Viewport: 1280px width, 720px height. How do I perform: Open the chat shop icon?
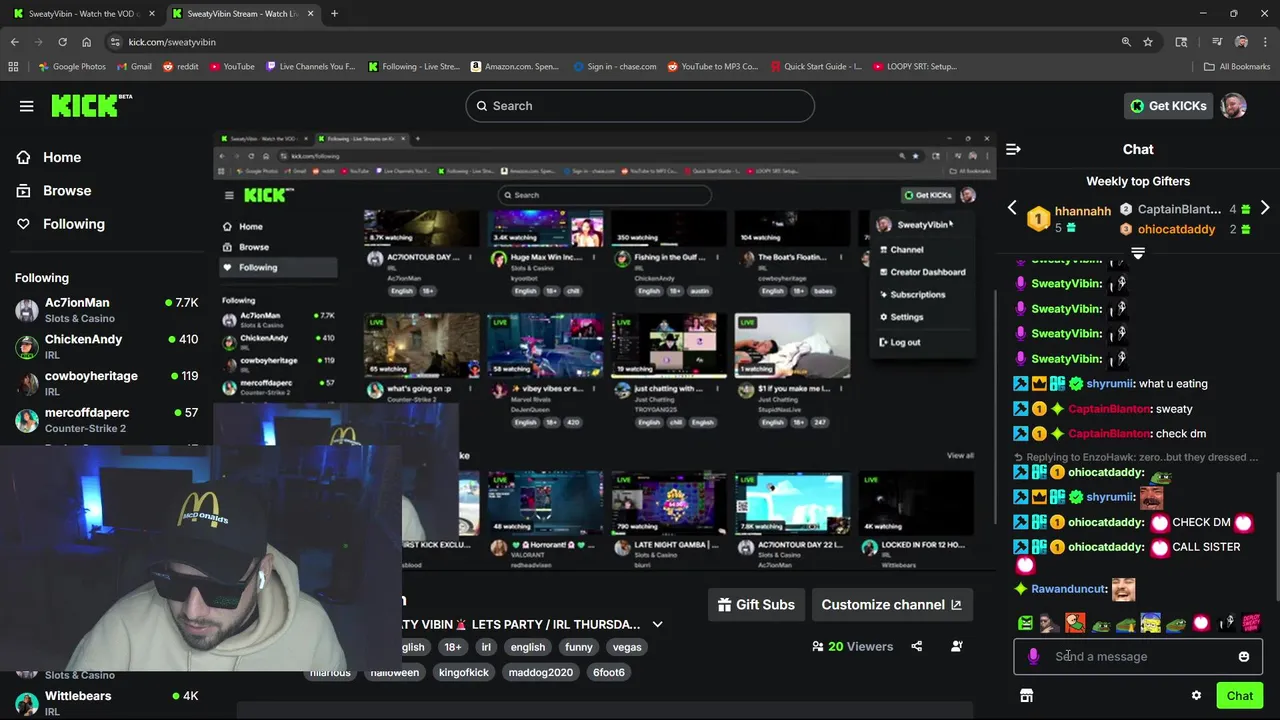point(1026,696)
